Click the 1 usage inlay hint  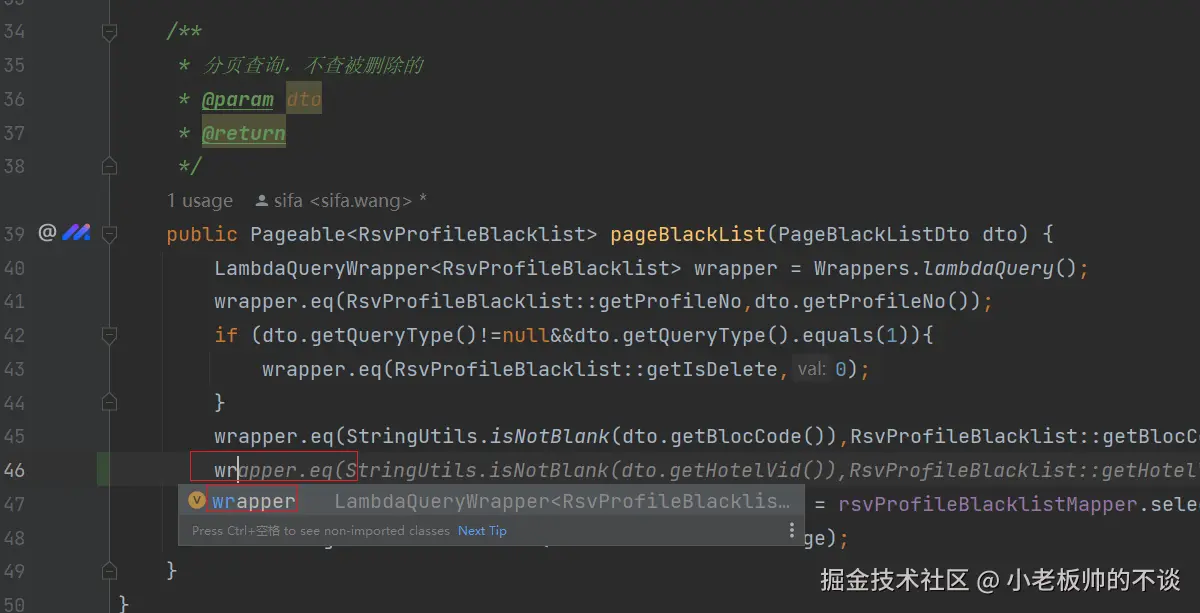[x=200, y=201]
